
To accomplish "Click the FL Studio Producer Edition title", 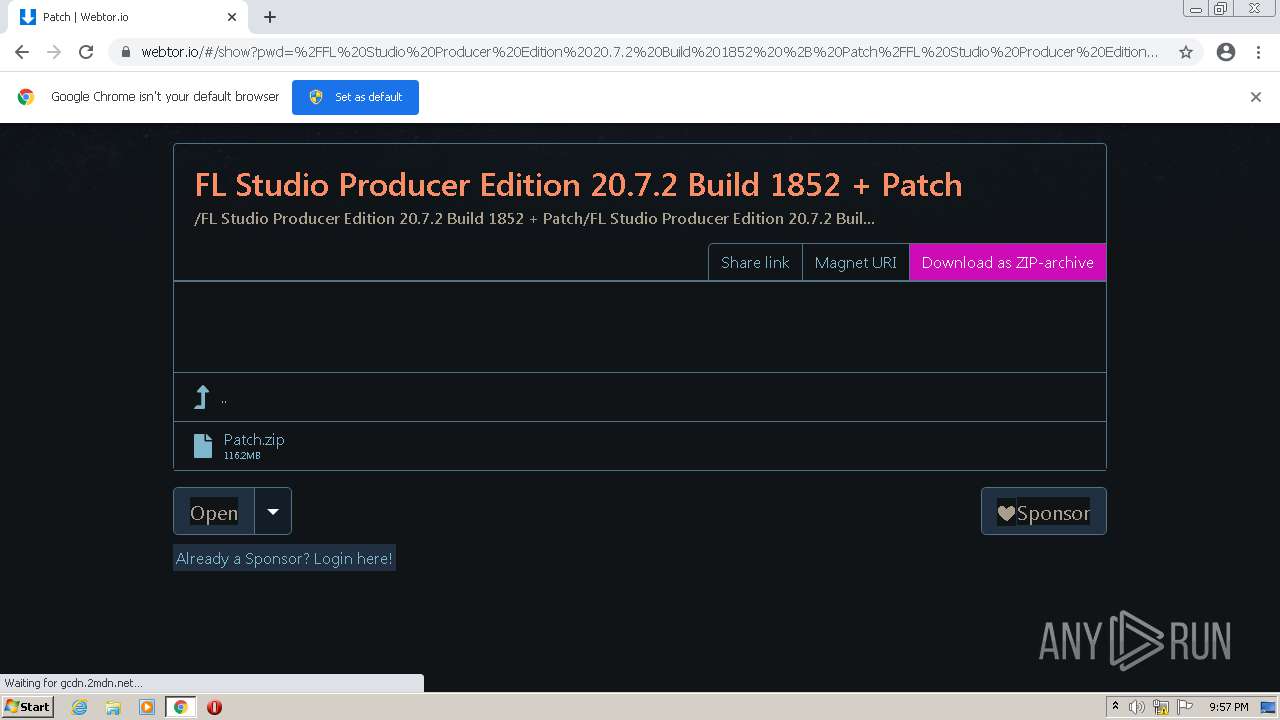I will (578, 184).
